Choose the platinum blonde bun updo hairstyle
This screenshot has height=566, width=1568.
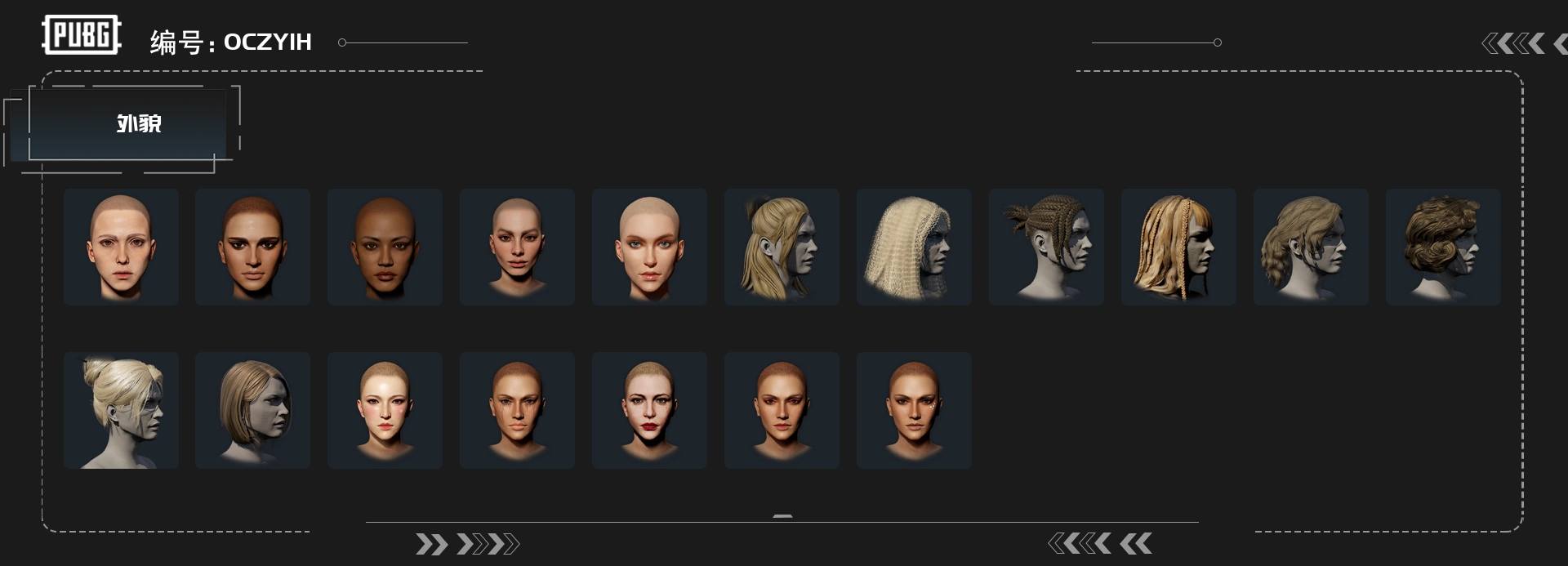pos(121,410)
